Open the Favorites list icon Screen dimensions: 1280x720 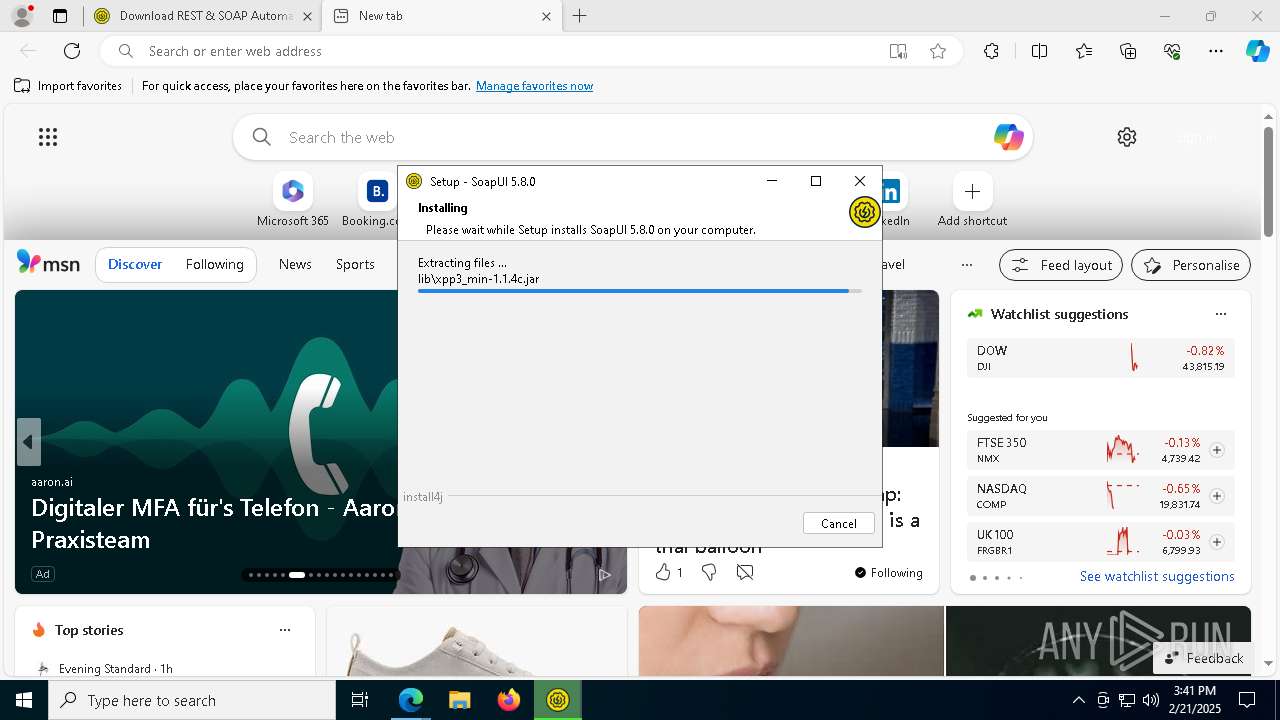tap(1084, 51)
